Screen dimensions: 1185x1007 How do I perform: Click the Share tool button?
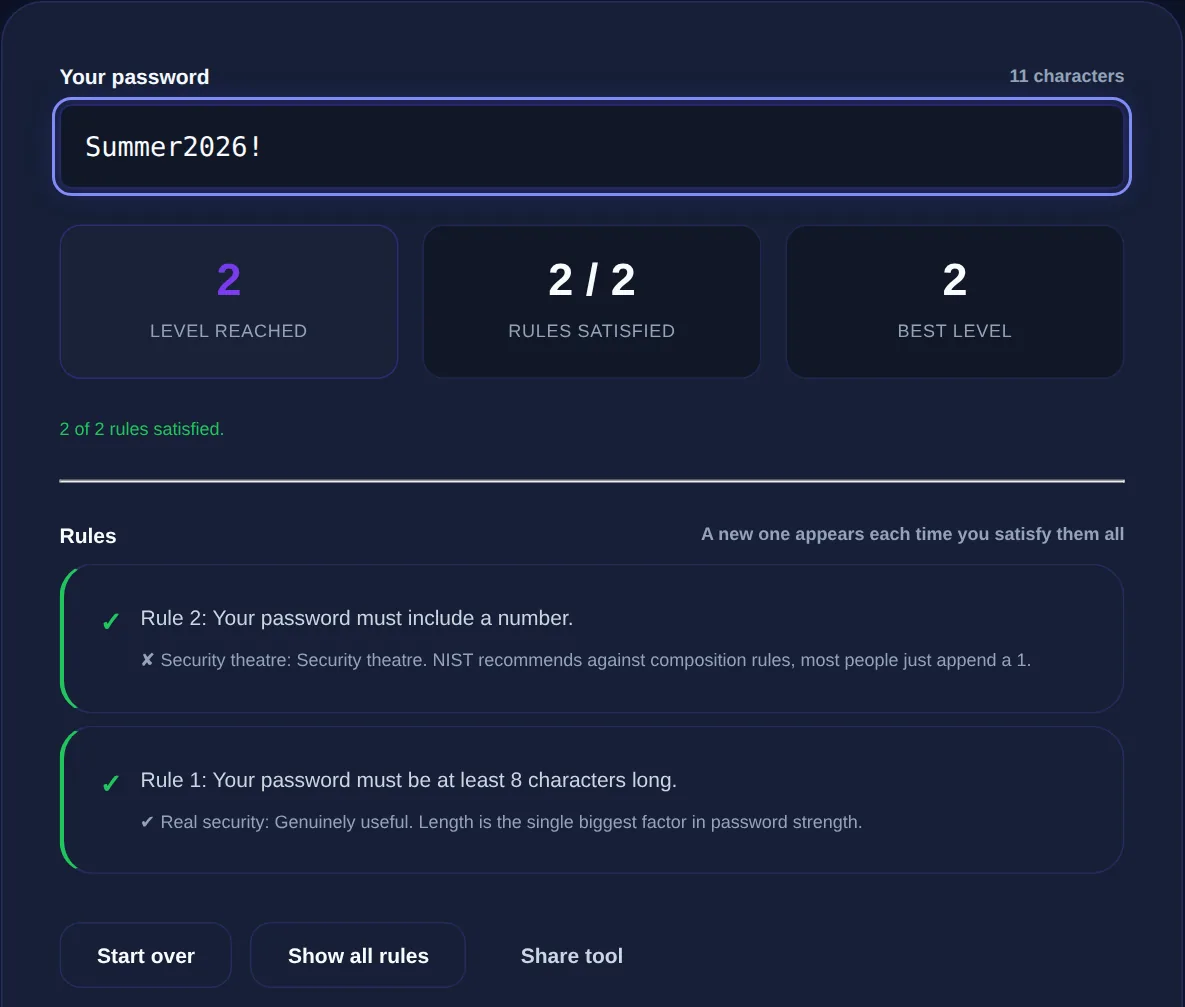[x=571, y=956]
